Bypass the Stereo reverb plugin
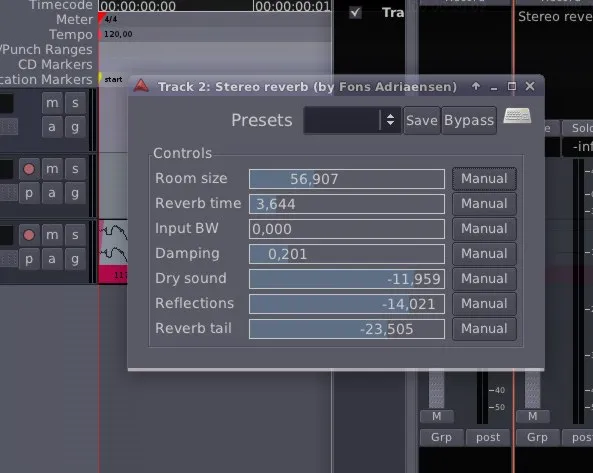 pos(469,120)
